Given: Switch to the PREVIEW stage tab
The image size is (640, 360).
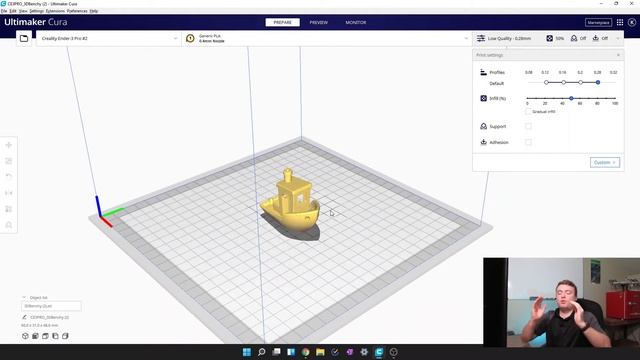Looking at the screenshot, I should coord(318,22).
